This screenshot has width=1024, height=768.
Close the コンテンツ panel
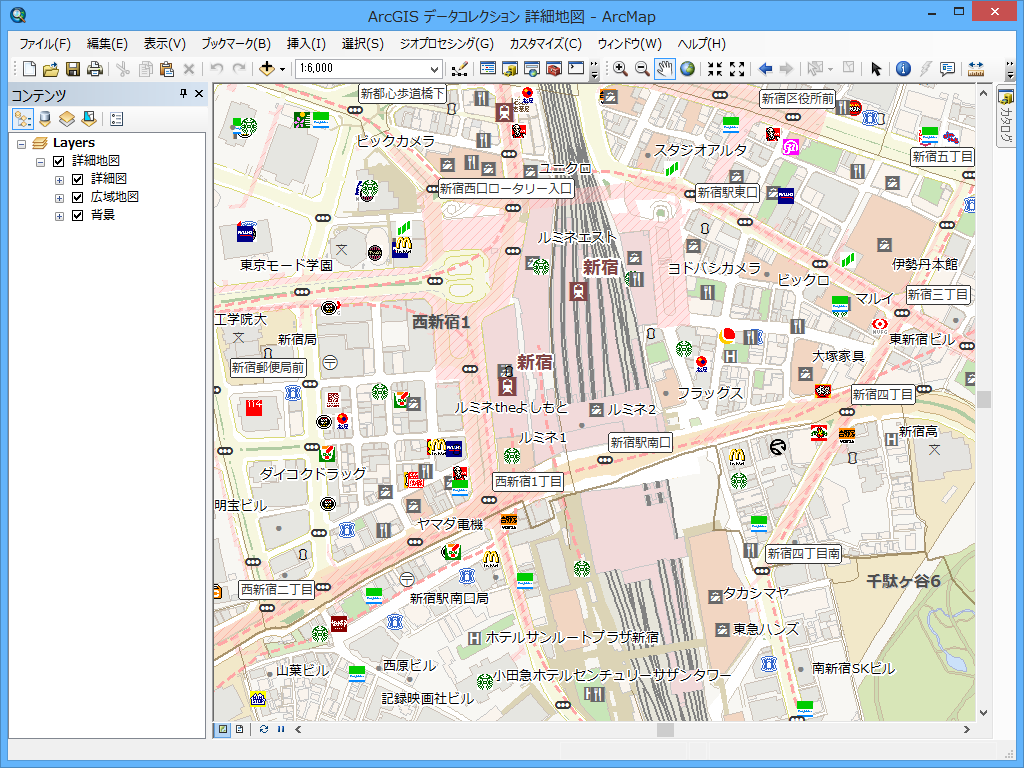point(199,94)
